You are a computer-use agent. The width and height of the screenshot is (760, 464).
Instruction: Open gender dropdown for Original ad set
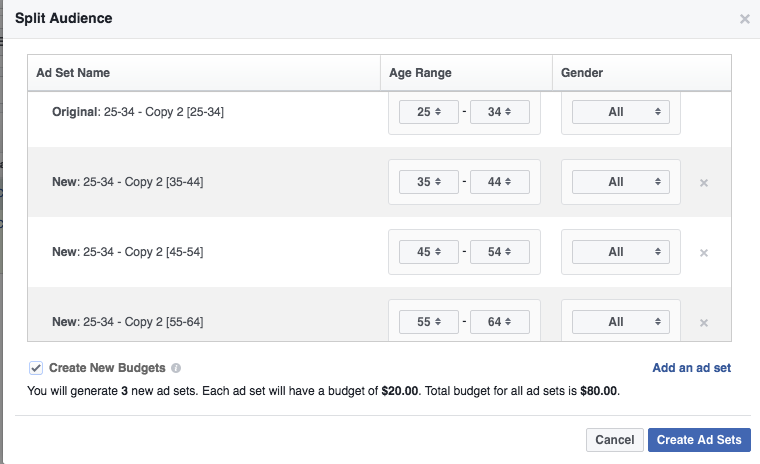(621, 112)
